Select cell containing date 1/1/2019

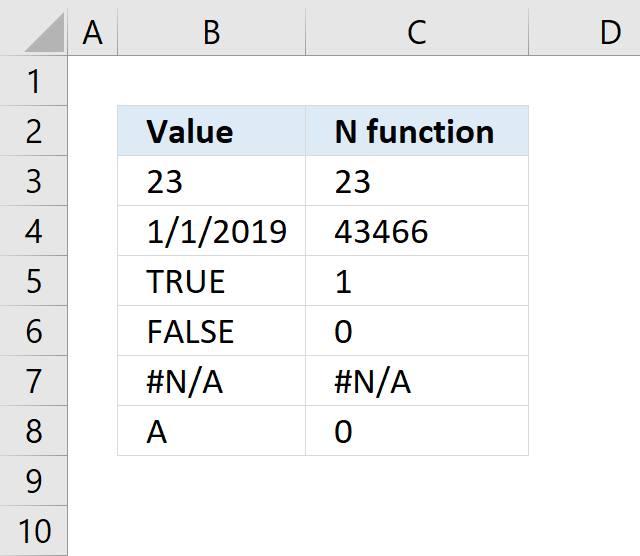coord(211,231)
